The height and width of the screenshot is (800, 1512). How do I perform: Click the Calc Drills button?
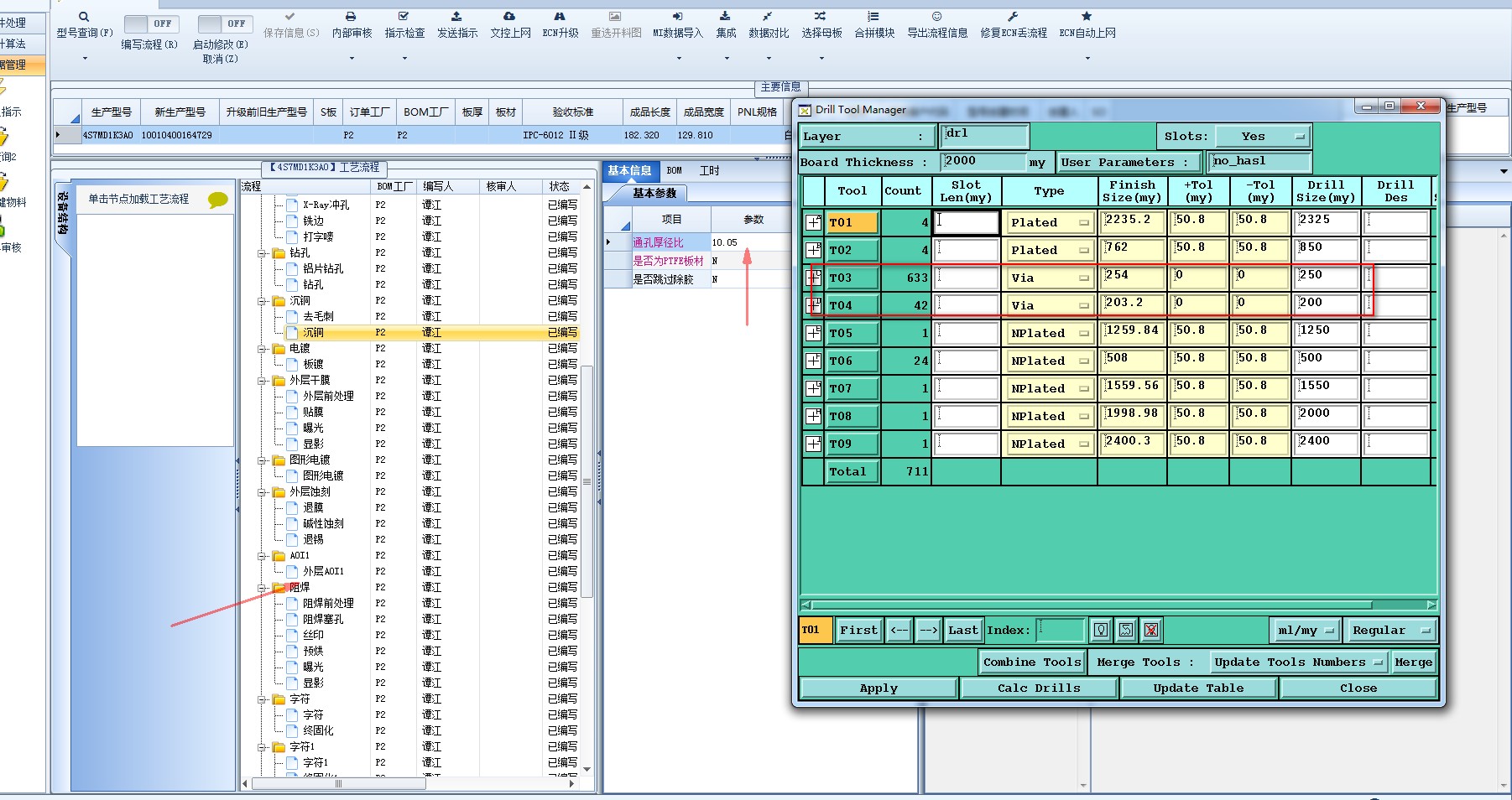(1039, 688)
